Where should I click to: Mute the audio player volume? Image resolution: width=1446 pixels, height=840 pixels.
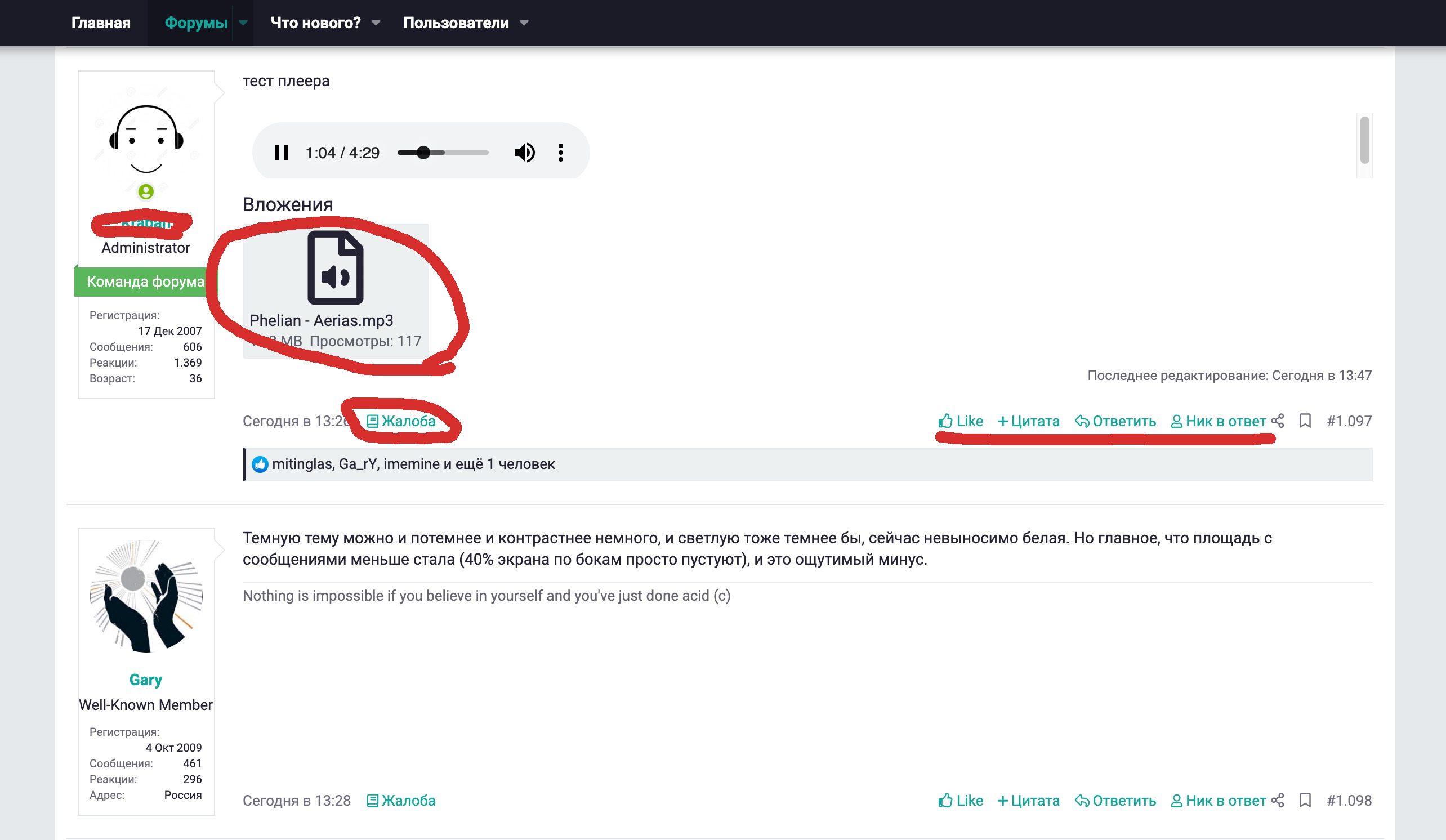point(524,153)
